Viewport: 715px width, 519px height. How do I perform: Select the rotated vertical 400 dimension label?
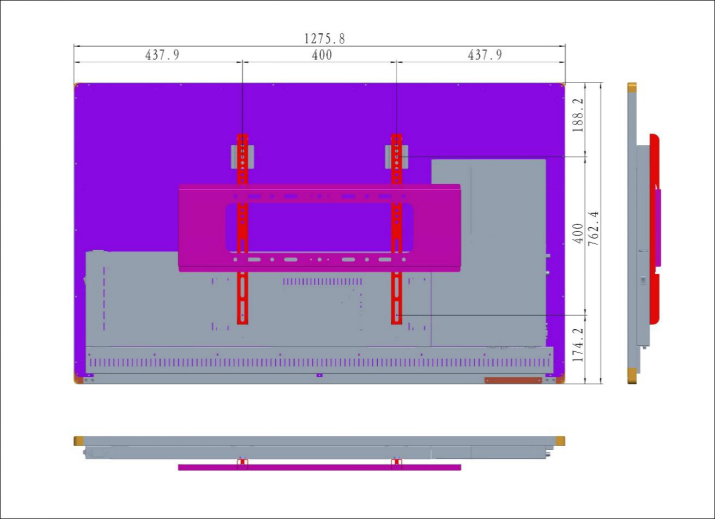578,234
